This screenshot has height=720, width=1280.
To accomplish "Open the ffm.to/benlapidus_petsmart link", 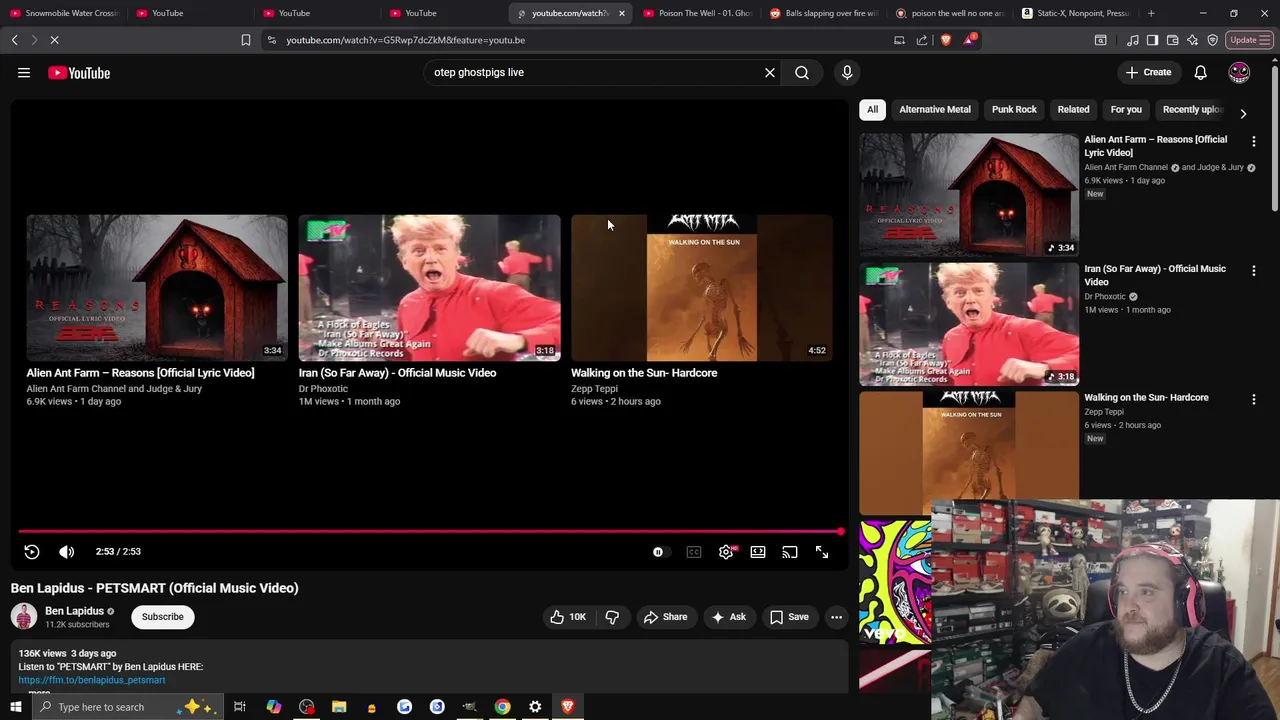I will 92,680.
